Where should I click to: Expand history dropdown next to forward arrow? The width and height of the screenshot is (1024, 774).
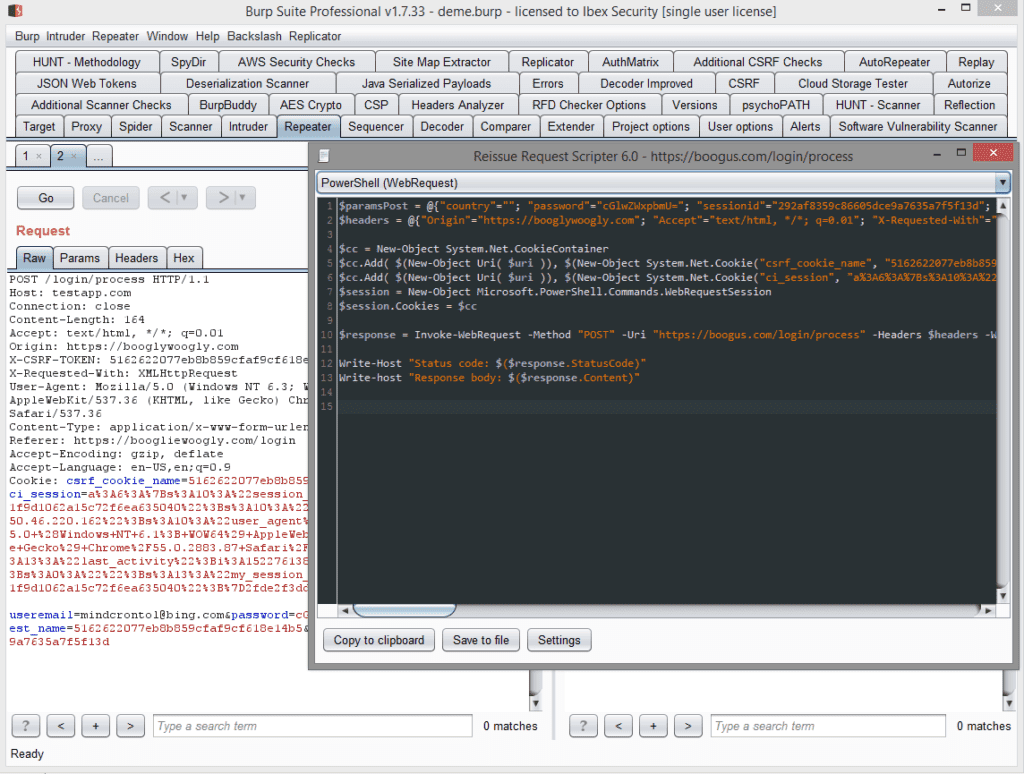click(x=242, y=197)
